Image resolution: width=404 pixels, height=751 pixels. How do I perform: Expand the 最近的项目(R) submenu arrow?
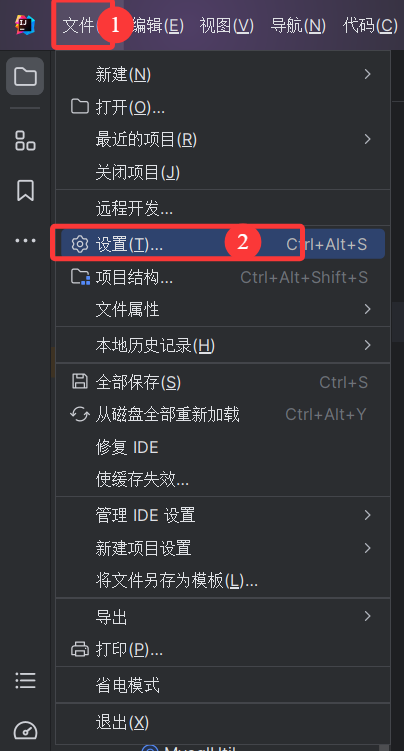click(368, 139)
